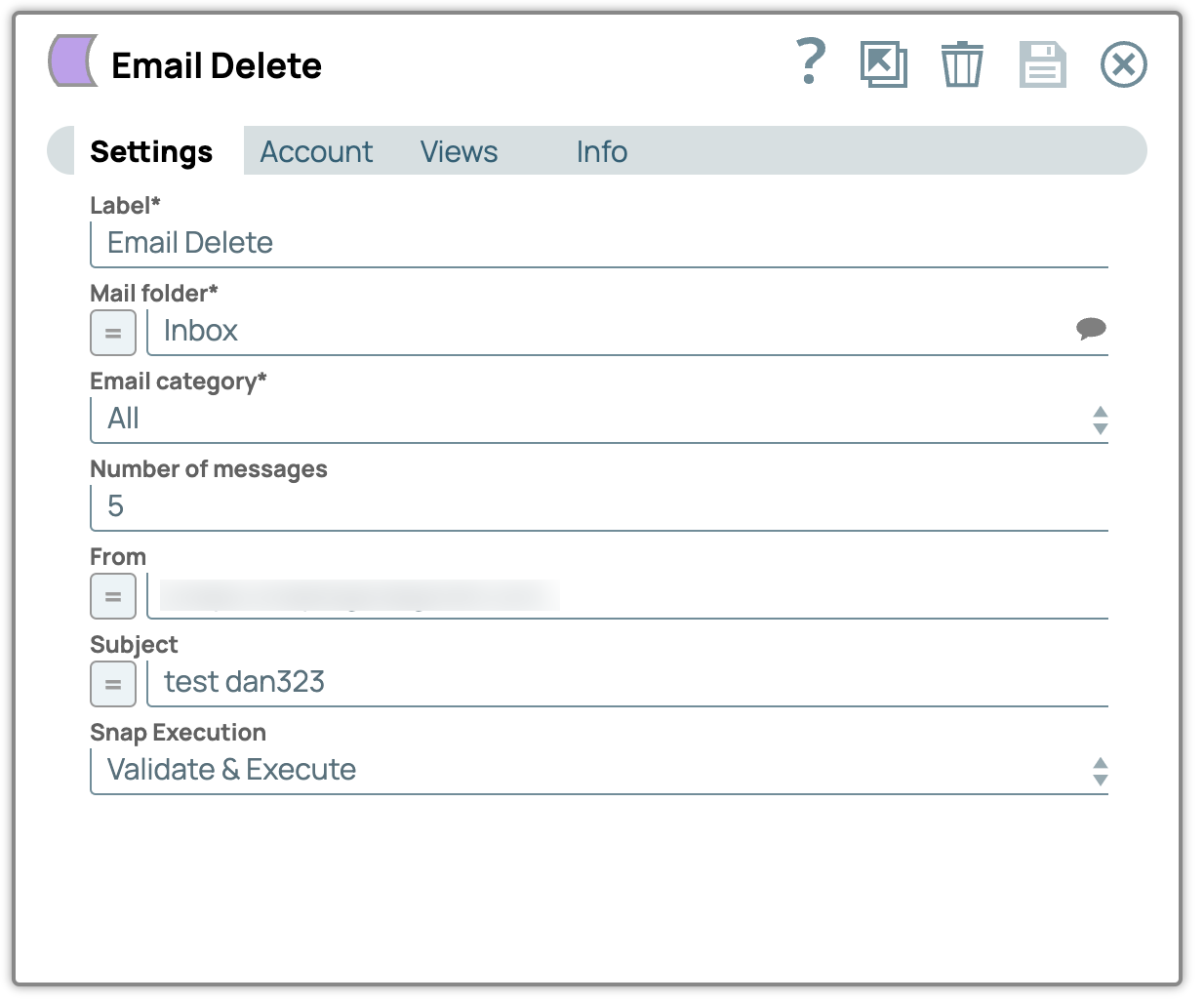This screenshot has width=1204, height=1003.
Task: Click the pop-out window icon
Action: coord(883,64)
